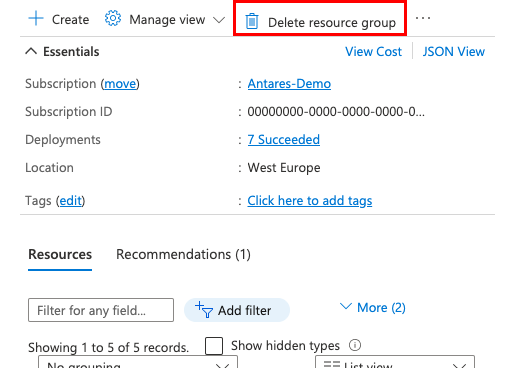Switch to the Recommendations (1) tab
This screenshot has width=515, height=368.
[183, 254]
